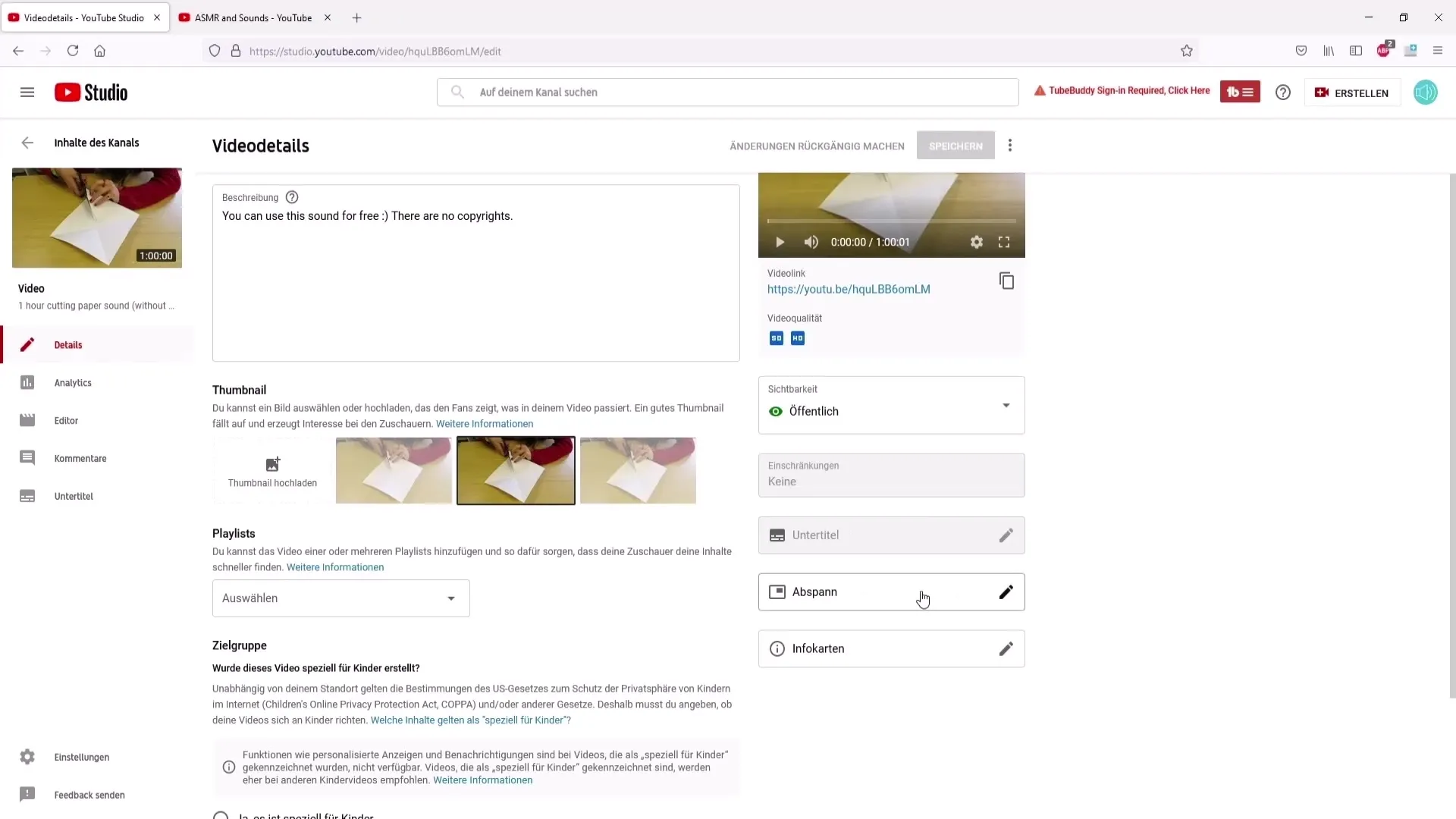The width and height of the screenshot is (1456, 819).
Task: Select the HD quality badge
Action: tap(797, 338)
